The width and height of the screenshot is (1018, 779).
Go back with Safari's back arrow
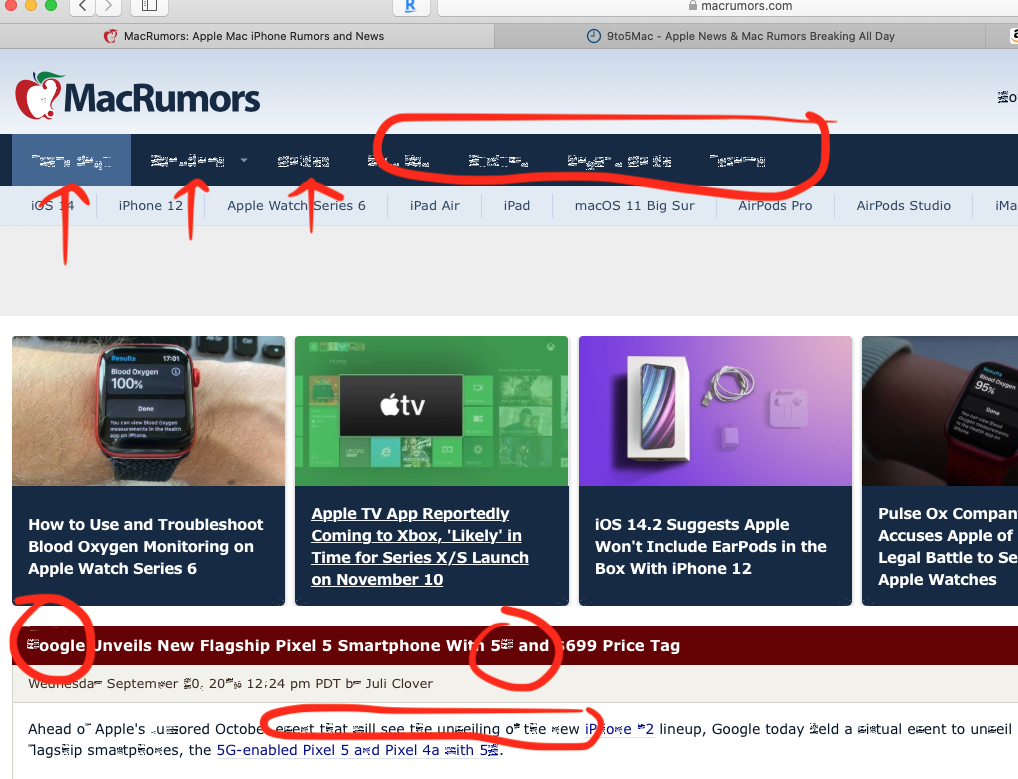pos(82,6)
